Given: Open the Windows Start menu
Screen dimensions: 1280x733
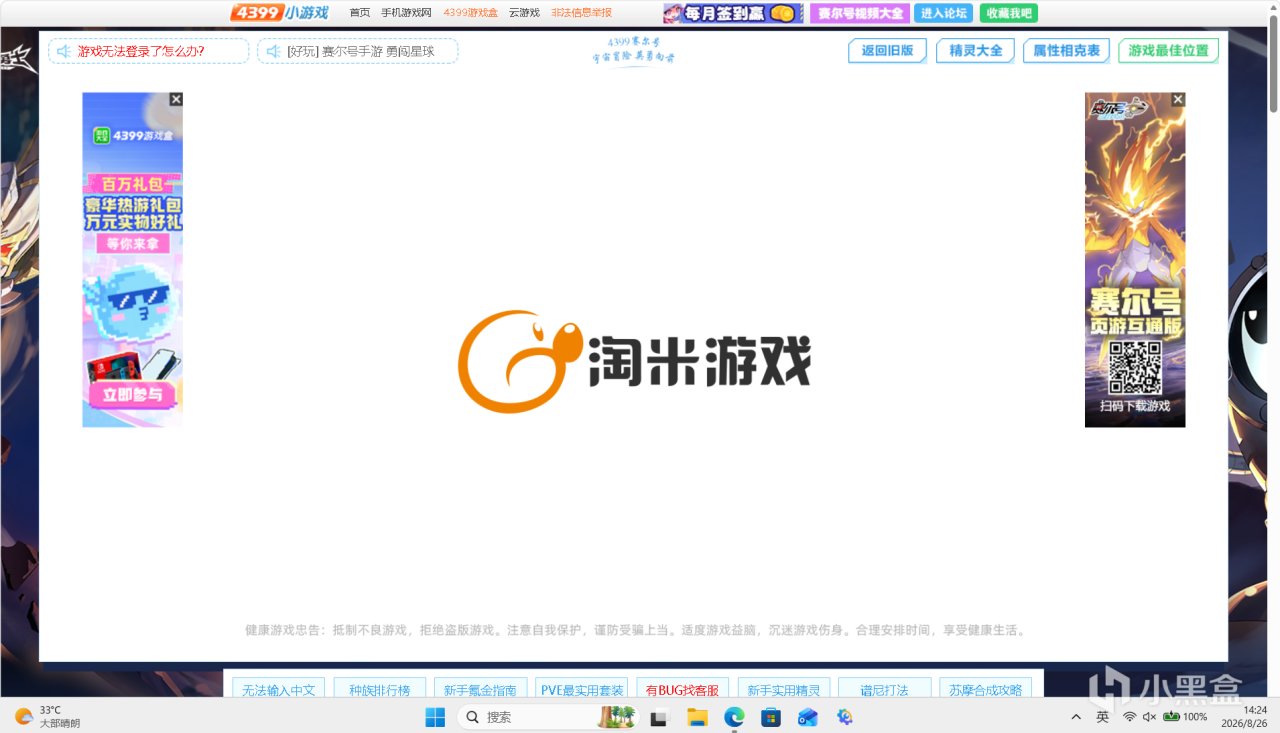Looking at the screenshot, I should click(436, 716).
